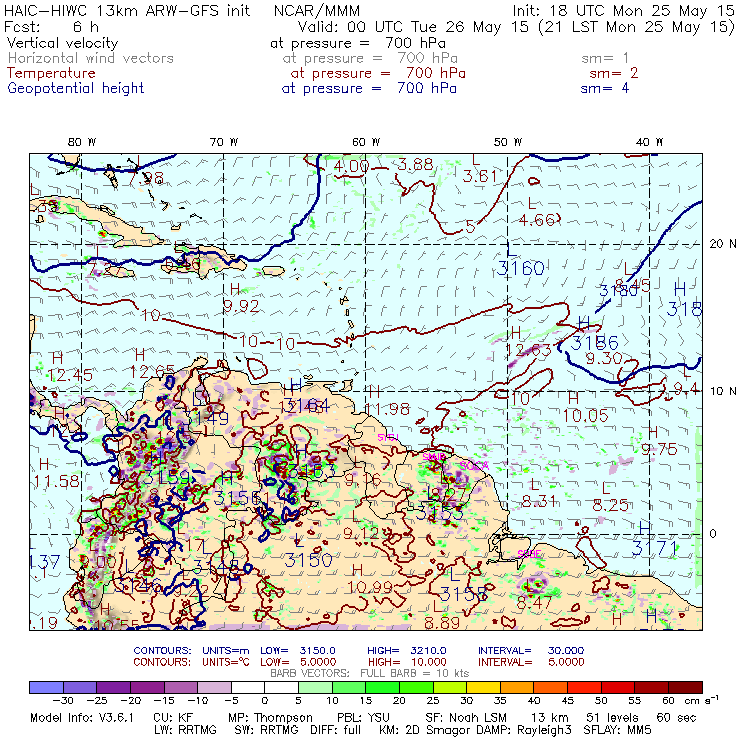Viewport: 740px width, 740px height.
Task: Click the blue '3171' height value near equator
Action: pos(655,548)
